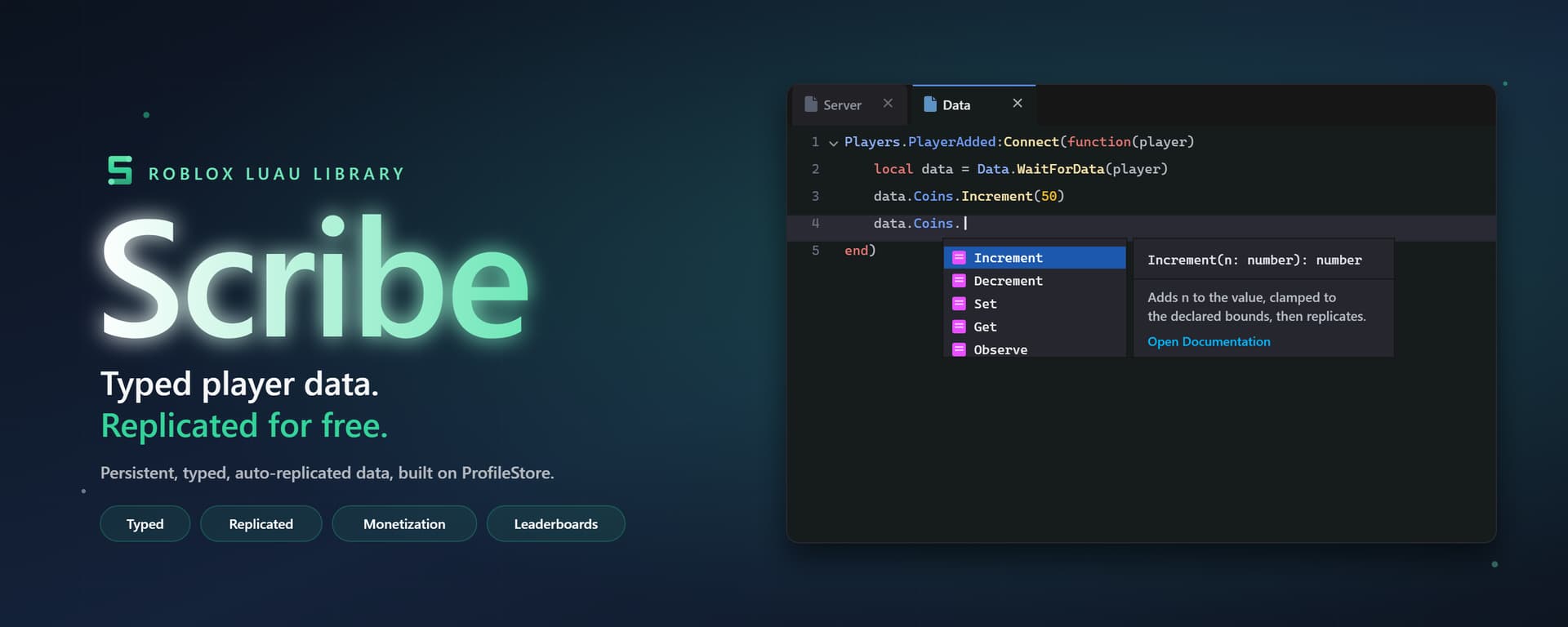Click line number 3 in the gutter

point(815,196)
